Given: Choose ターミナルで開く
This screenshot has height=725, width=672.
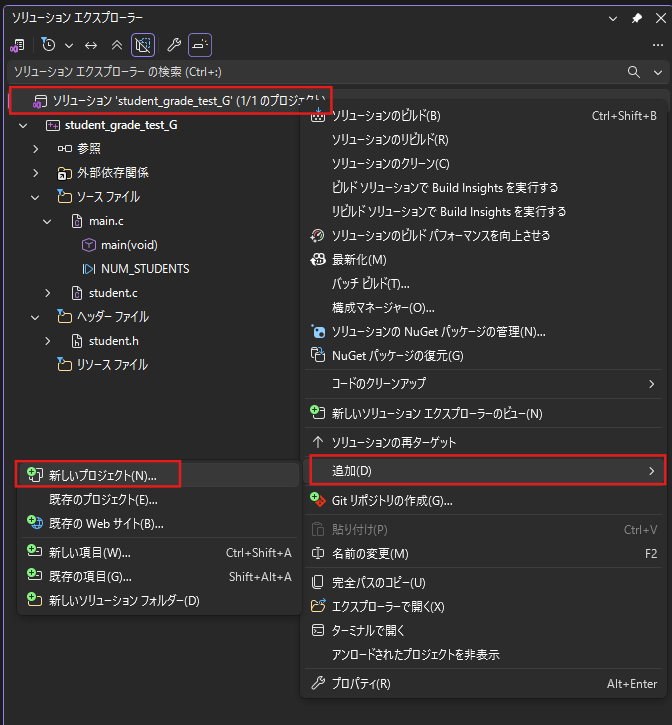Looking at the screenshot, I should [484, 631].
